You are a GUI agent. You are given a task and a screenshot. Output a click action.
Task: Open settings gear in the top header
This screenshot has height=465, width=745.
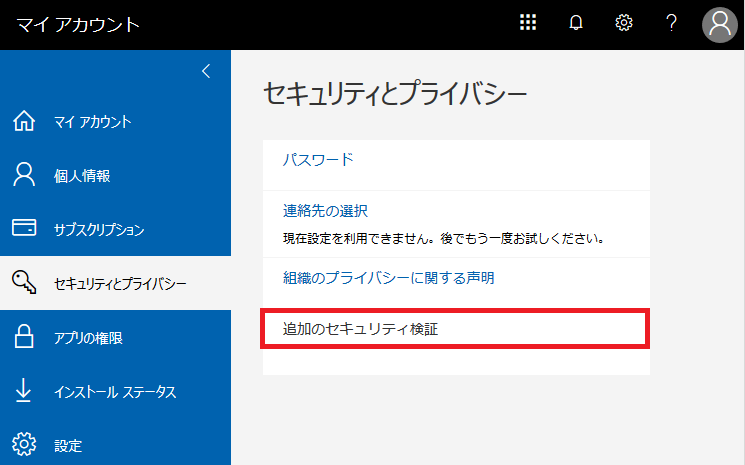pyautogui.click(x=624, y=24)
